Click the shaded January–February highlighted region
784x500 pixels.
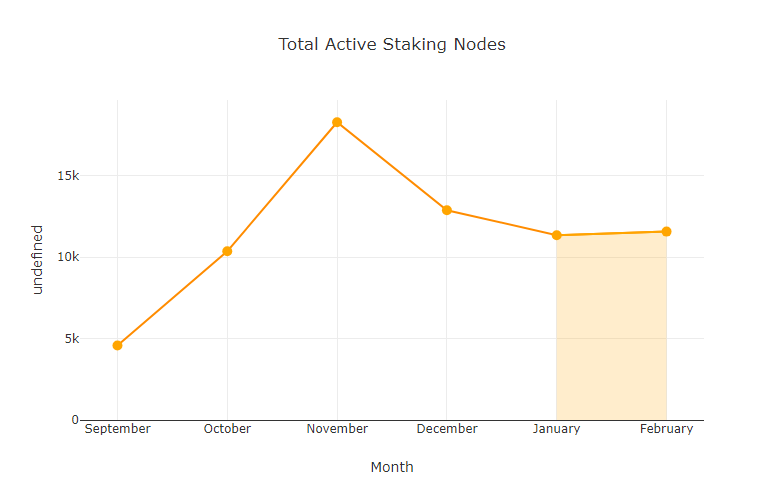pos(611,330)
